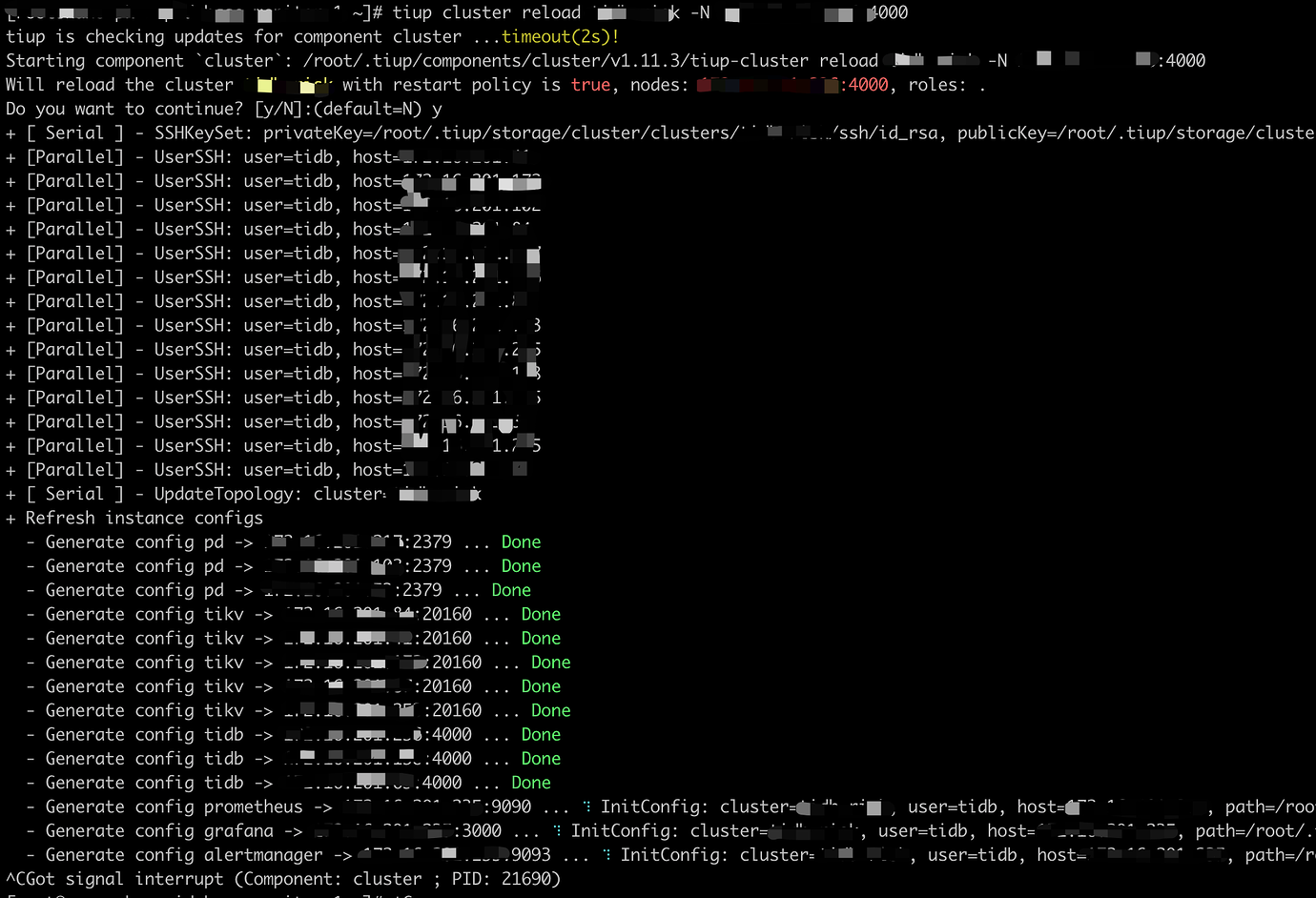Viewport: 1316px width, 898px height.
Task: Click the 'tiup cluster reload' command in the prompt line
Action: [x=486, y=12]
